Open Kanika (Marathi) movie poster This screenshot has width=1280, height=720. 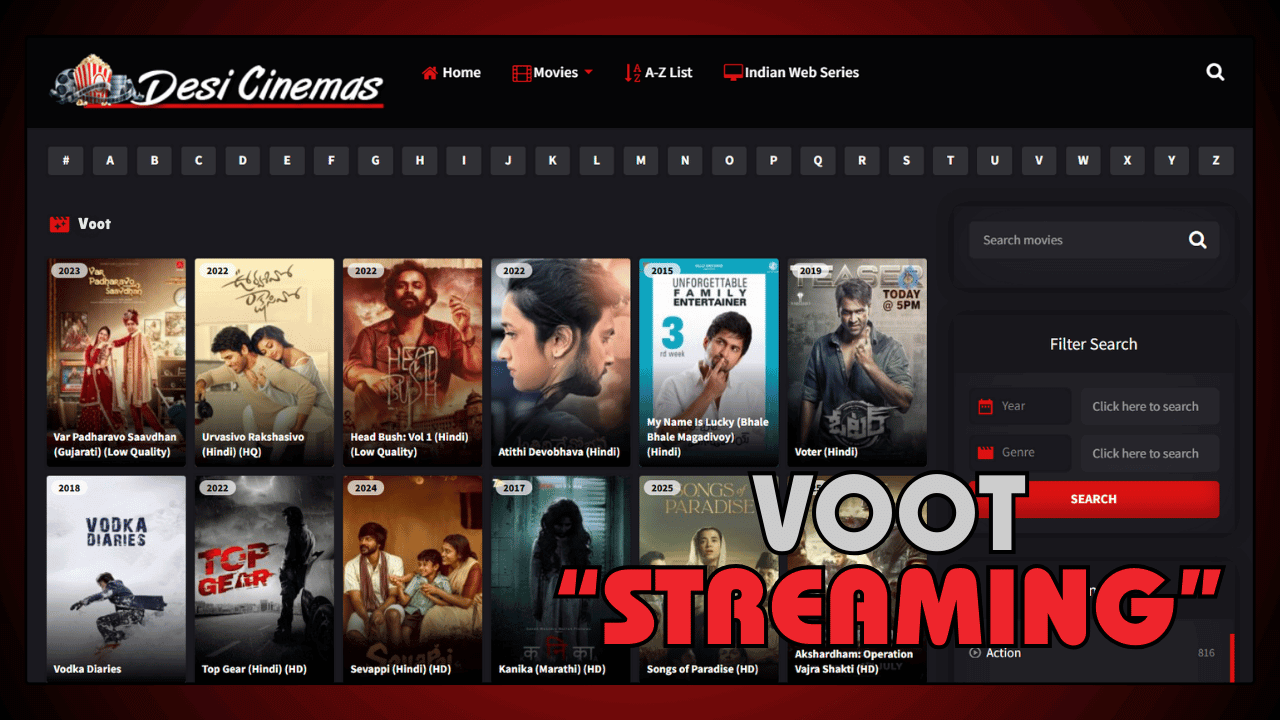pyautogui.click(x=561, y=579)
